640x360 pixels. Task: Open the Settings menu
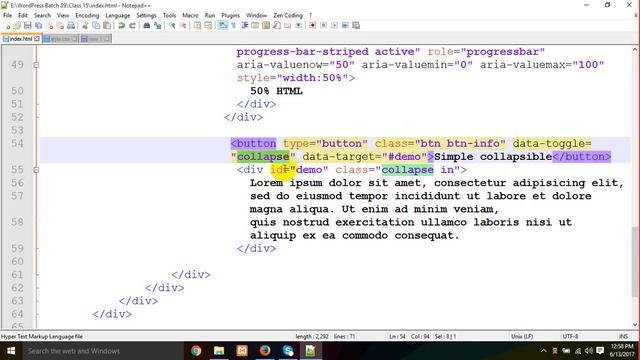tap(146, 15)
